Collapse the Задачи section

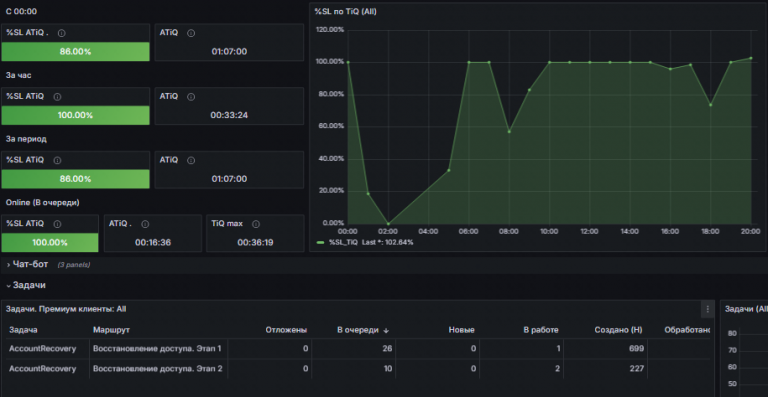click(26, 285)
